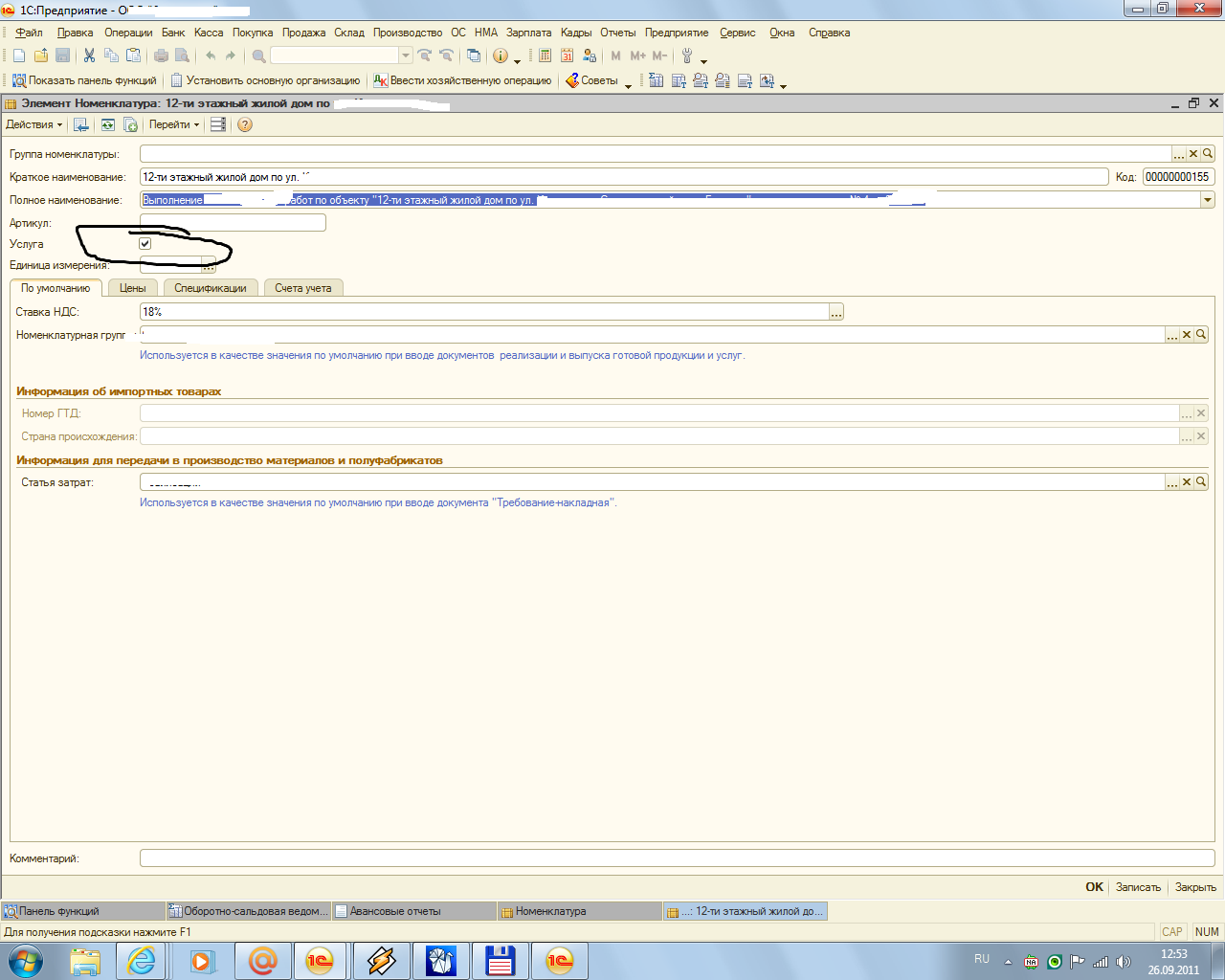Screen dimensions: 1225x980
Task: Click the new document icon
Action: click(x=19, y=56)
